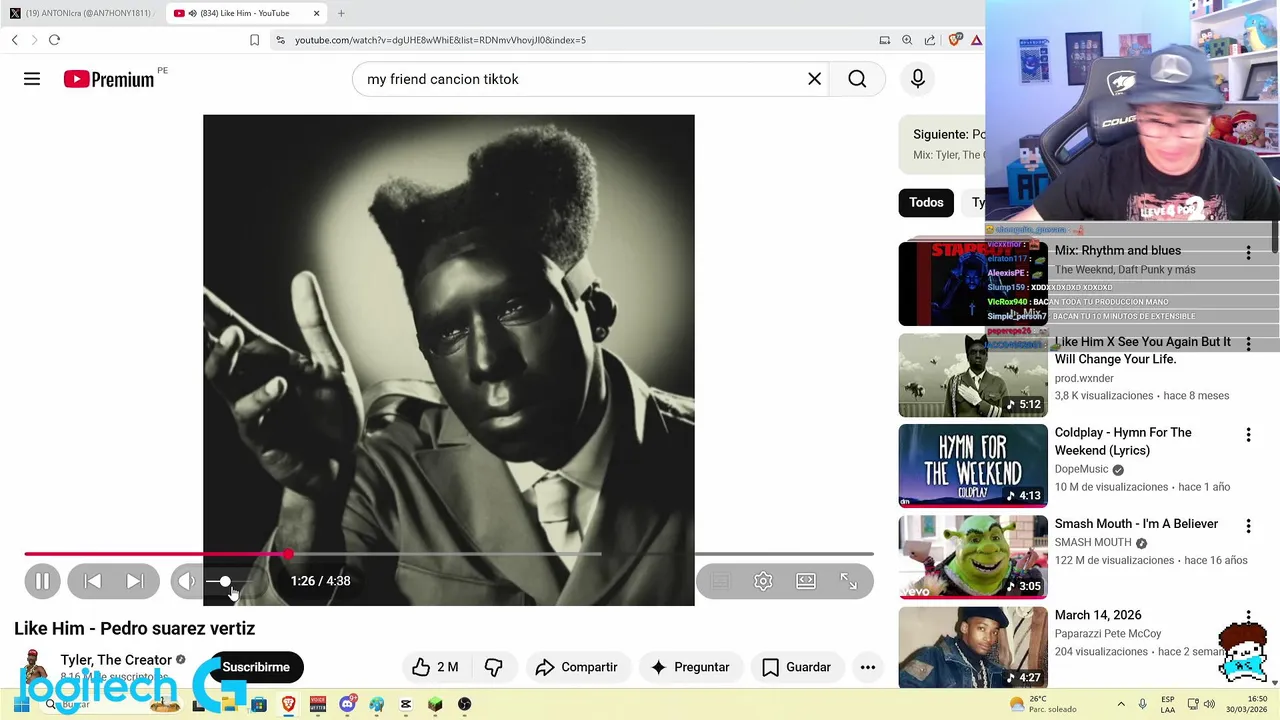Screen dimensions: 1280x720
Task: Click Compartir to share video
Action: click(576, 667)
